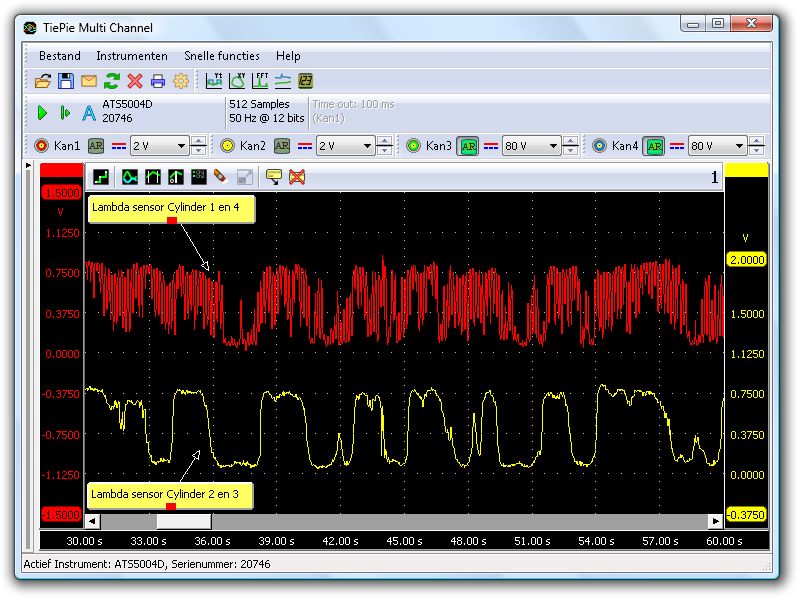Viewport: 798px width, 598px height.
Task: Click the save floppy disk icon
Action: 65,81
